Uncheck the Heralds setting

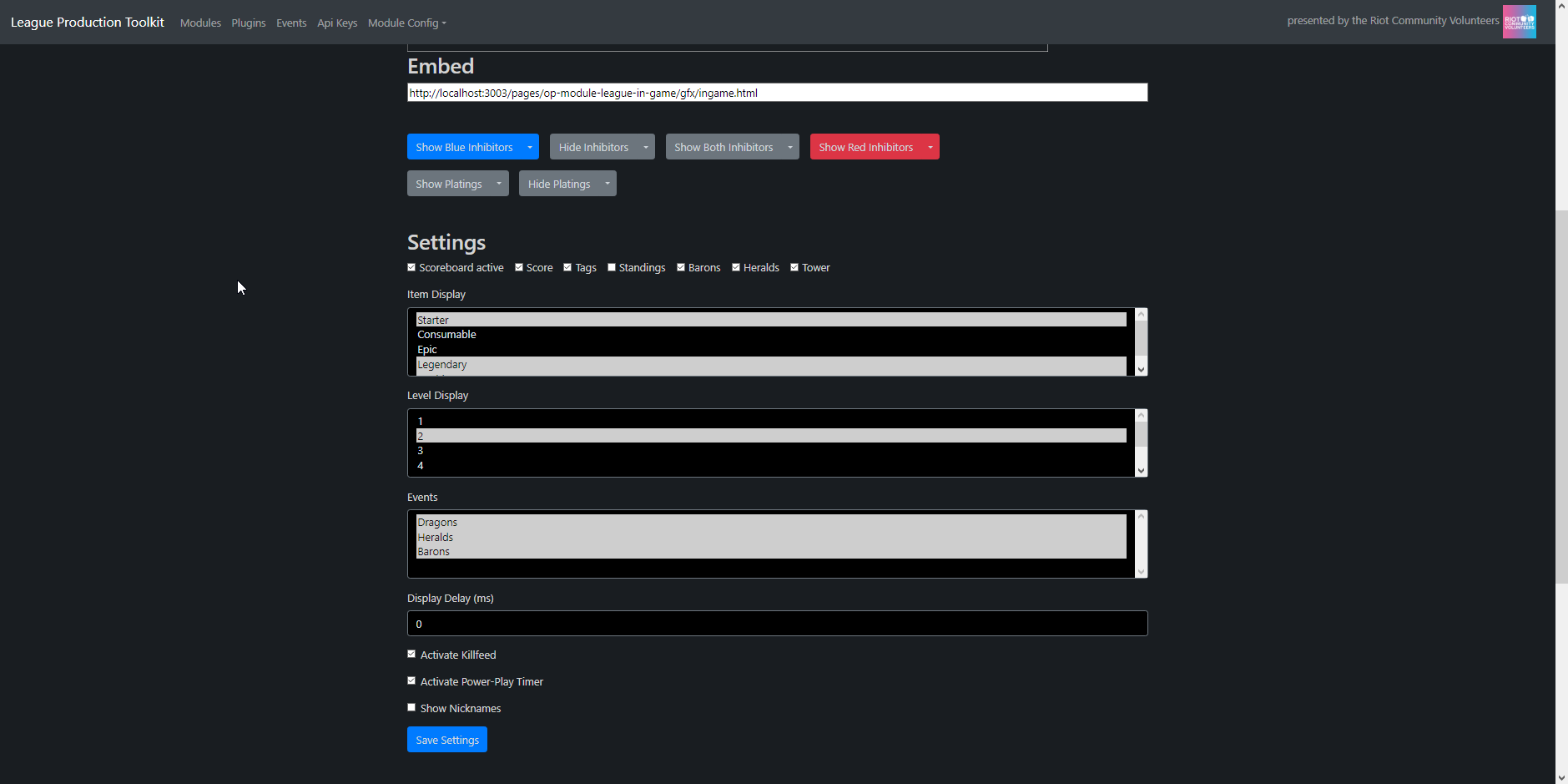(x=737, y=266)
